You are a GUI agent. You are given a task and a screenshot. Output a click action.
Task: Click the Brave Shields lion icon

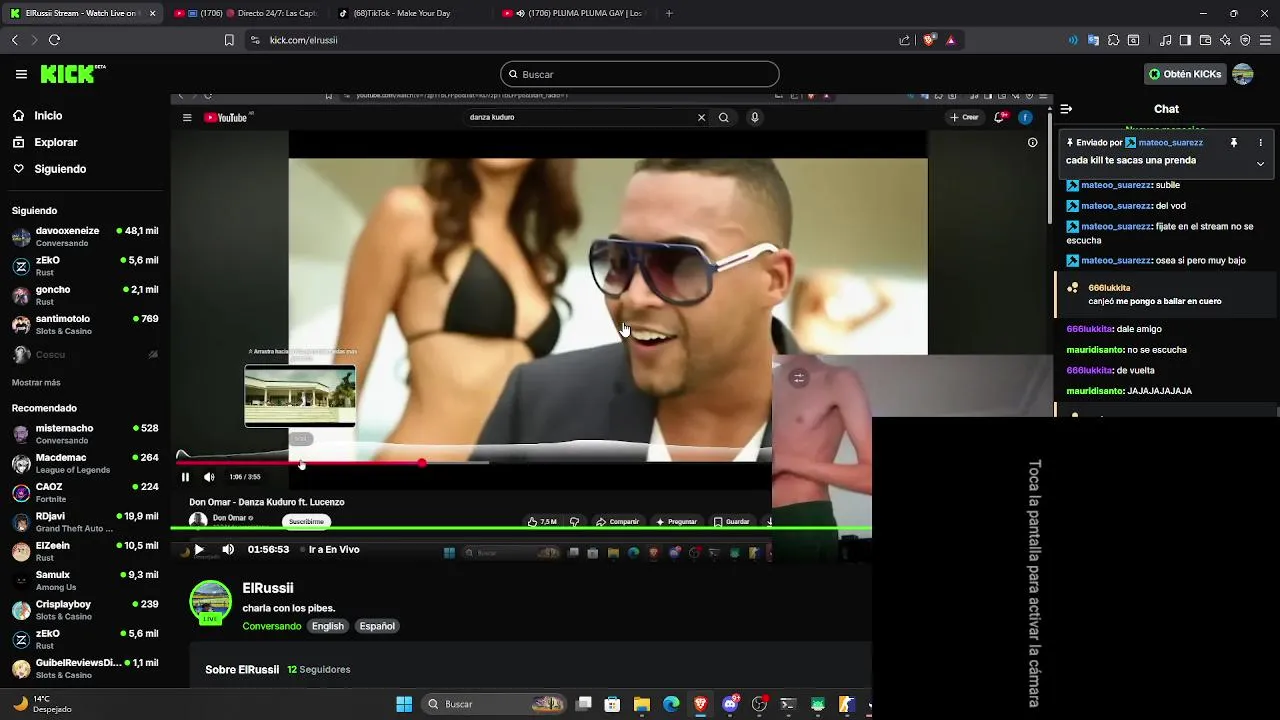point(929,40)
